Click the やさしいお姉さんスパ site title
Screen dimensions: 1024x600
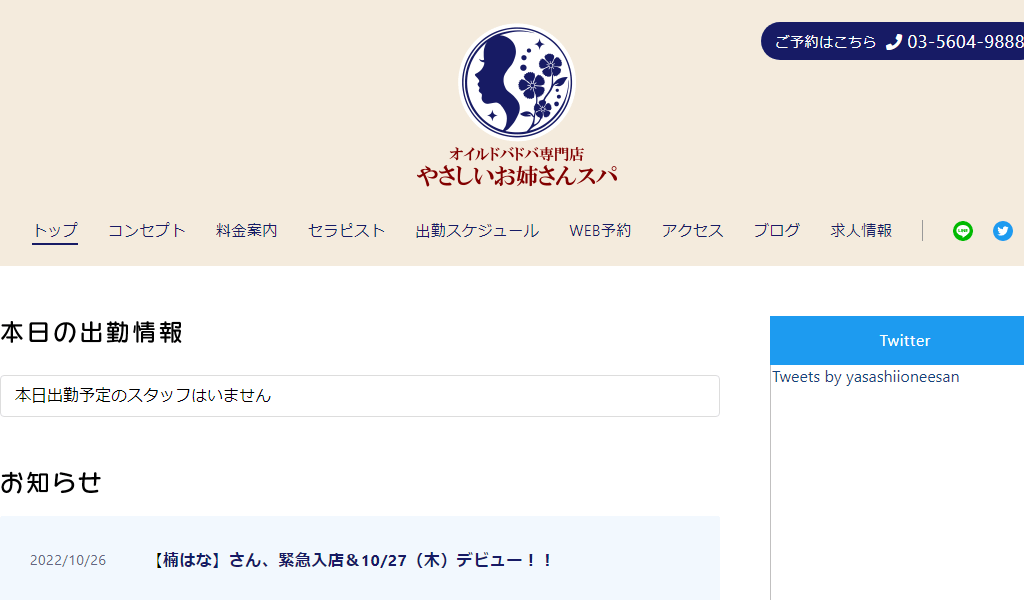tap(517, 176)
